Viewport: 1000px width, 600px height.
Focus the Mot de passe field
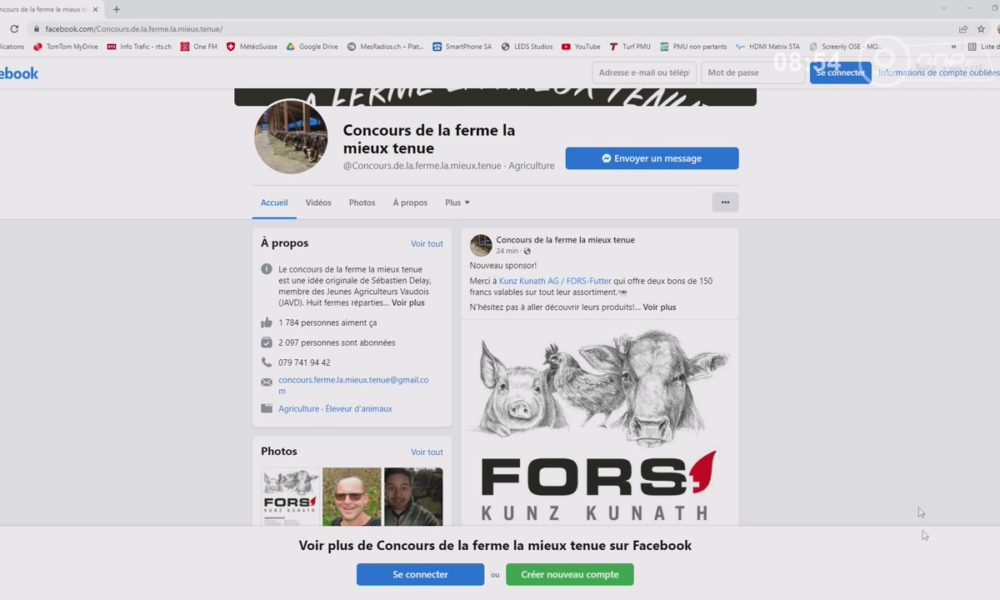tap(753, 73)
